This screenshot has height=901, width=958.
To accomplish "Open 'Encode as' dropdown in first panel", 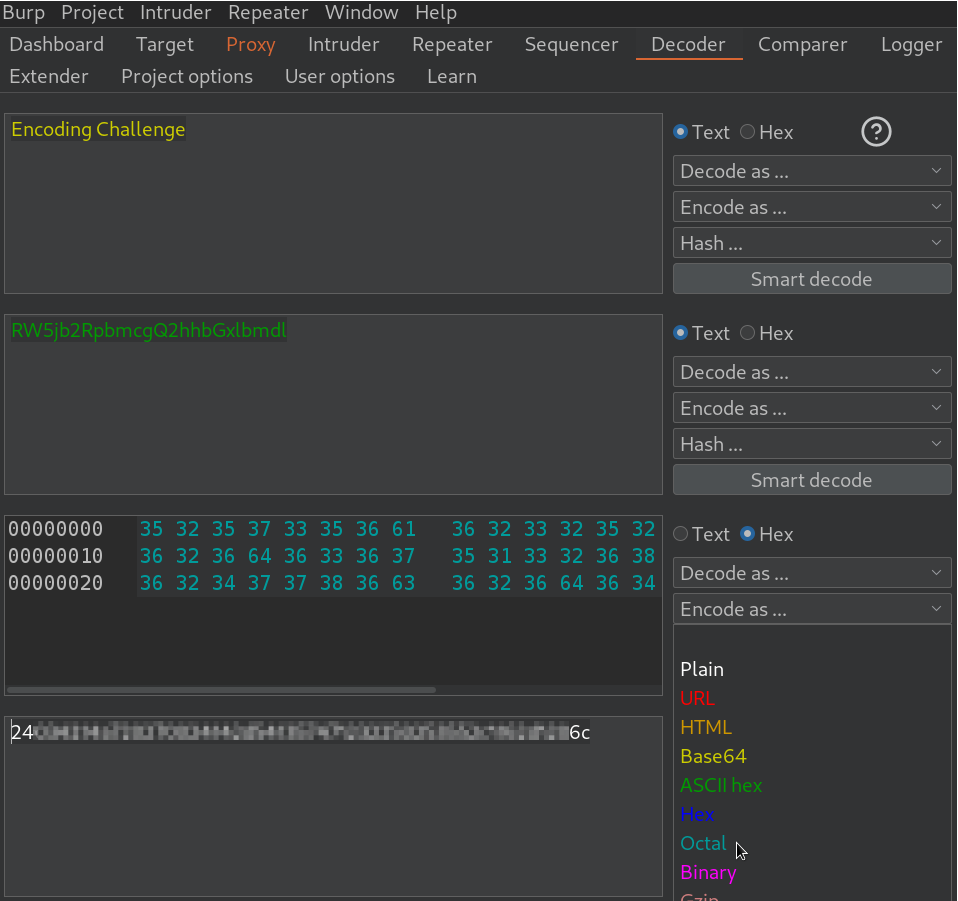I will pos(812,207).
